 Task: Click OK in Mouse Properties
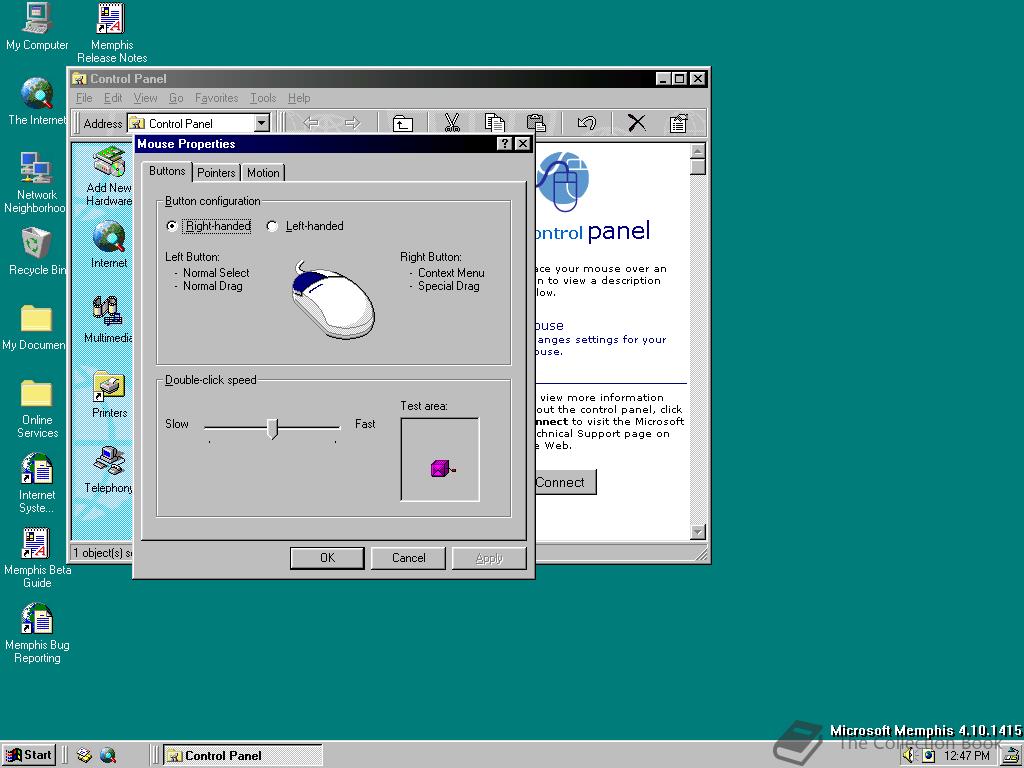327,558
